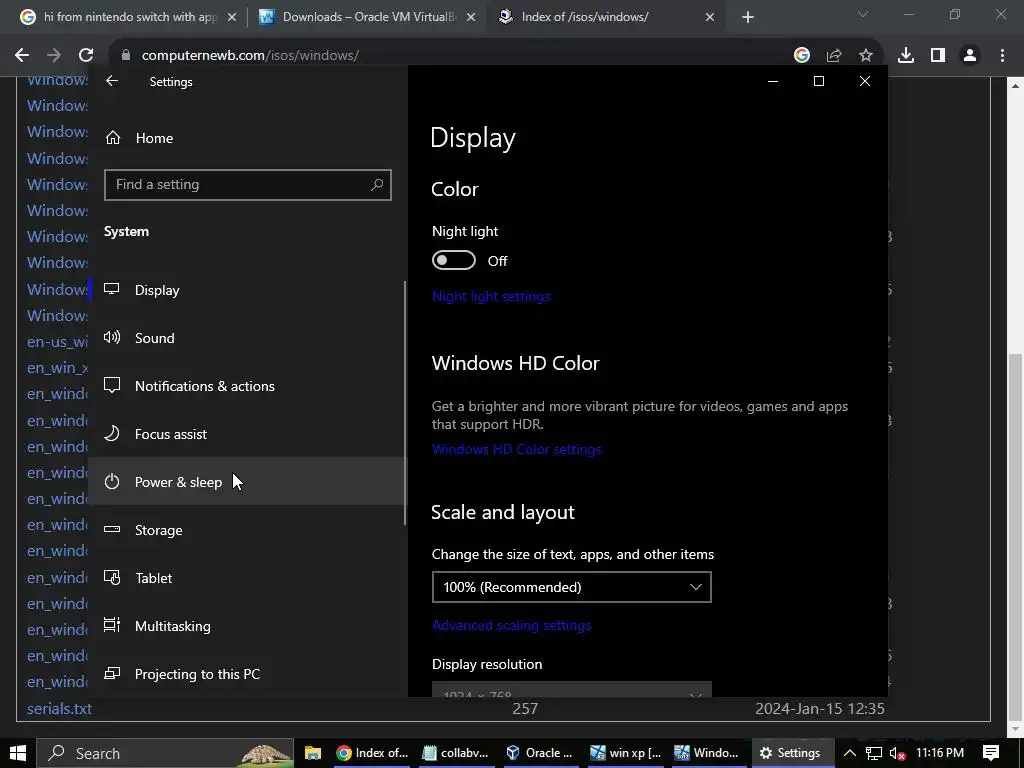Switch to Downloads Oracle VM VirtualBox tab
Screen dimensions: 1024x768
click(368, 17)
